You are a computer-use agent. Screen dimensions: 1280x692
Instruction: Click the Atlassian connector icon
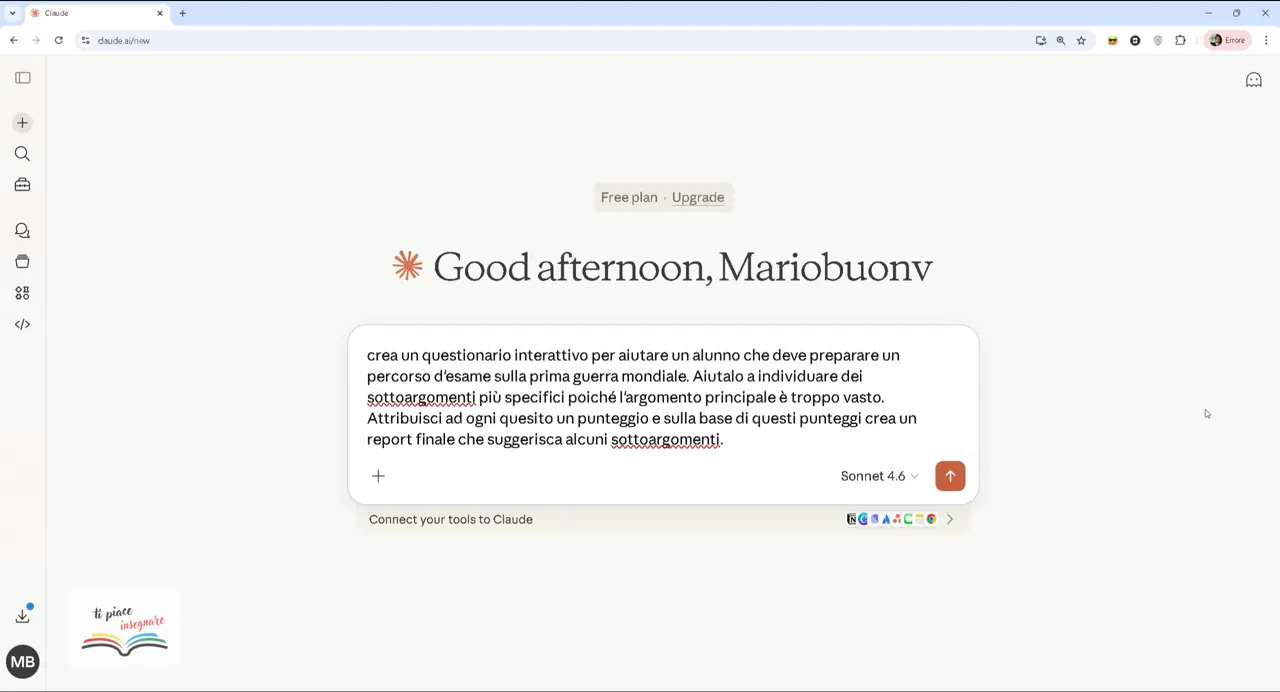click(x=886, y=519)
